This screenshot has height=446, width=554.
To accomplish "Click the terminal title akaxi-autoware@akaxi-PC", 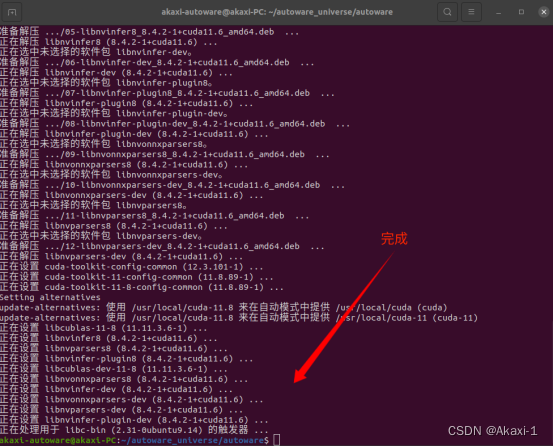I will click(x=277, y=12).
